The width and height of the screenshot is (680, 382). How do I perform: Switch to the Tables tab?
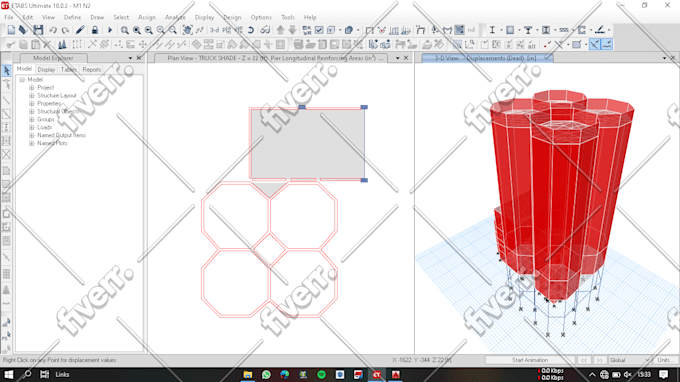[69, 69]
